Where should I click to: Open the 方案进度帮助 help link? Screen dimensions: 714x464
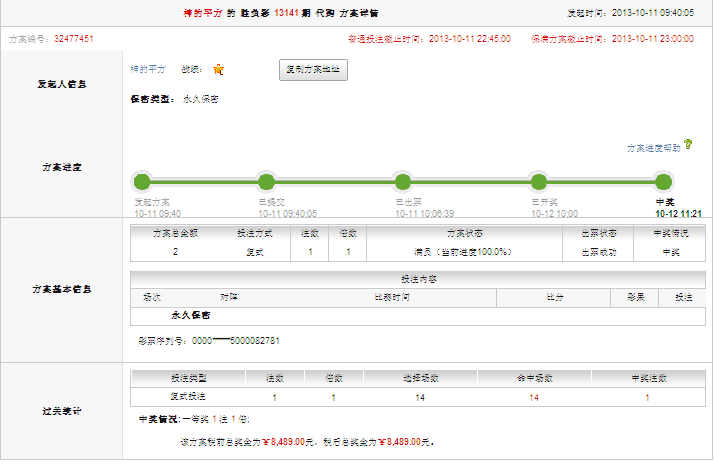[x=653, y=147]
